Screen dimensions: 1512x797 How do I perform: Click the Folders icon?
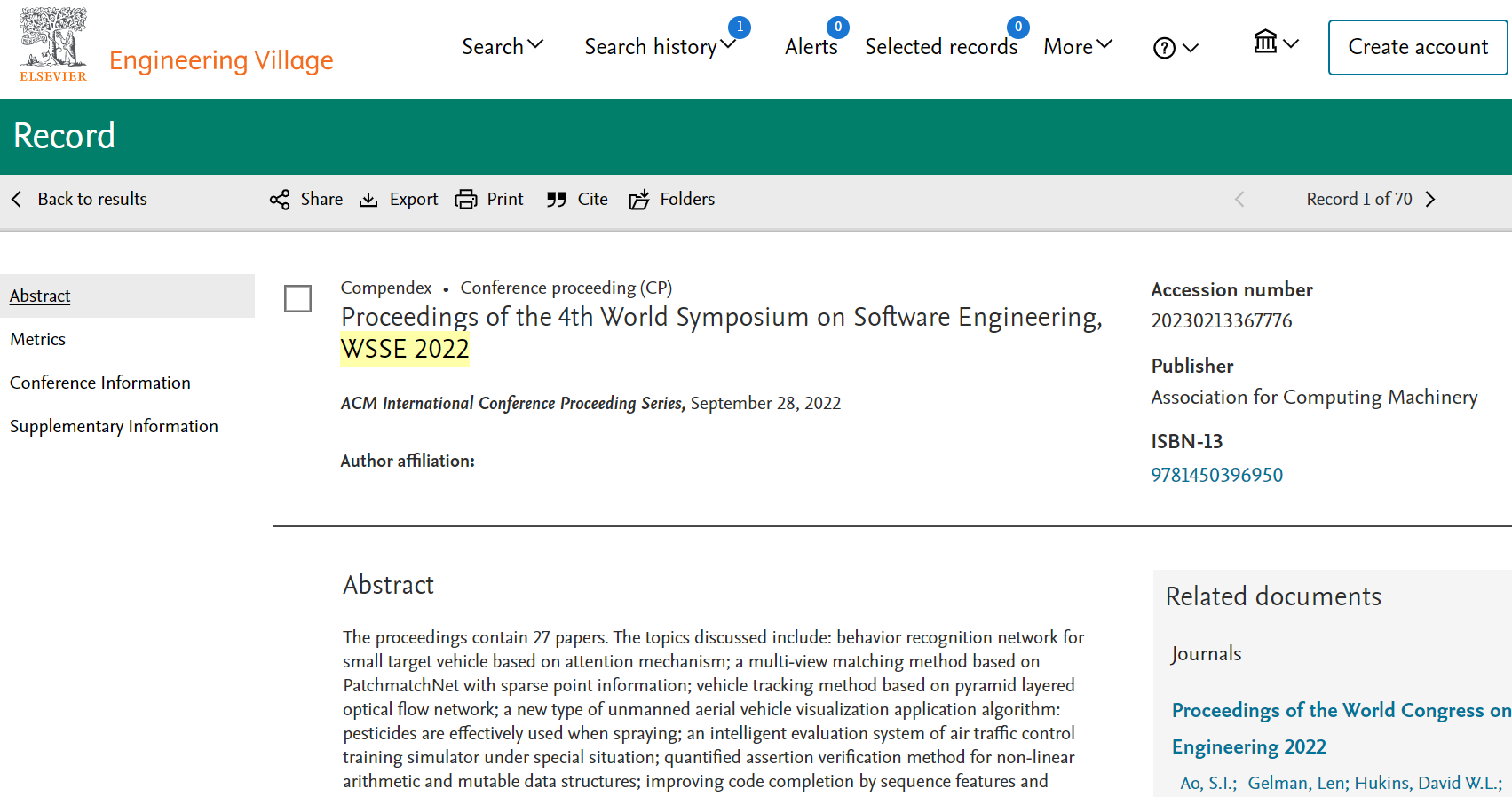[639, 200]
